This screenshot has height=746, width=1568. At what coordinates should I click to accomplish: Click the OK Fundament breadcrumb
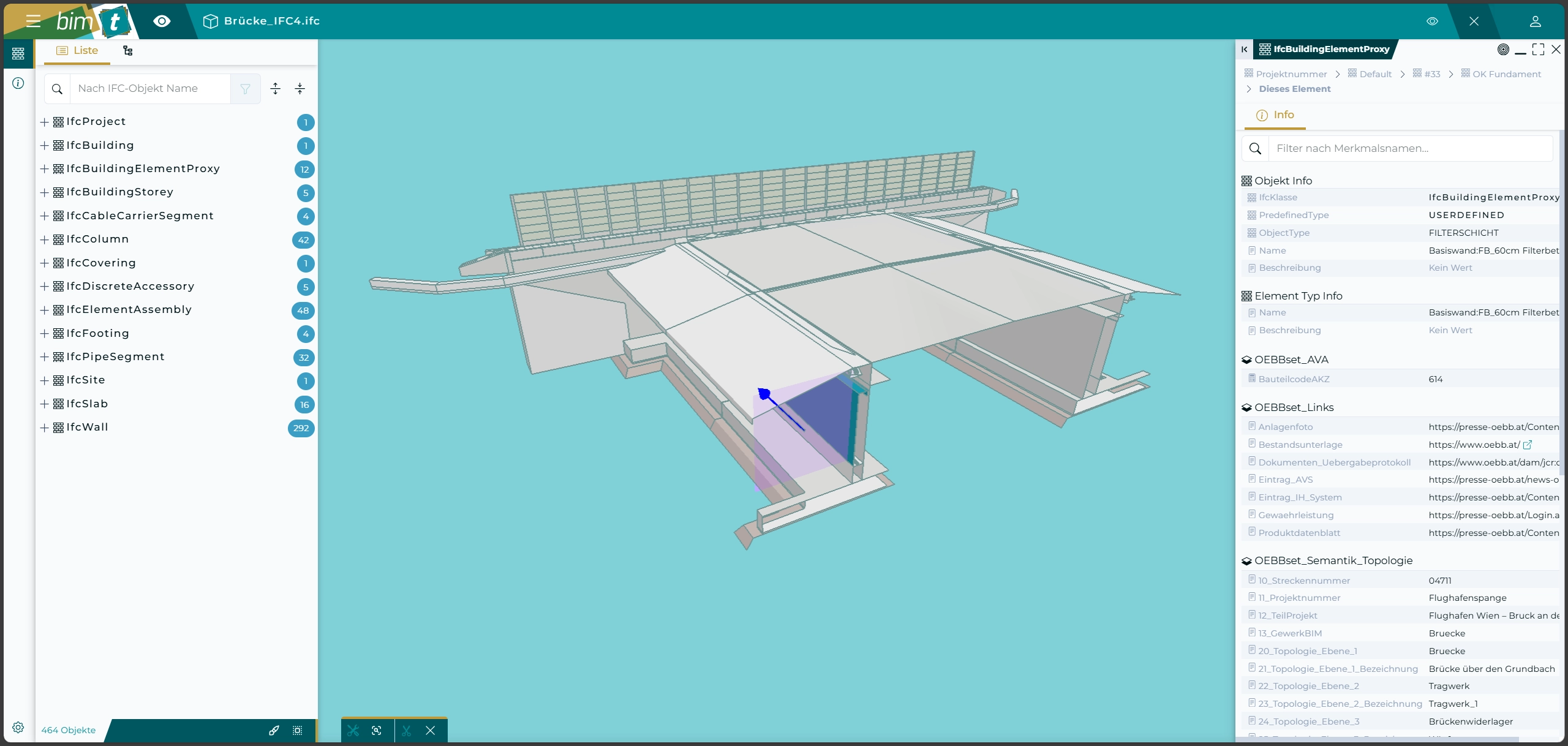(1506, 74)
